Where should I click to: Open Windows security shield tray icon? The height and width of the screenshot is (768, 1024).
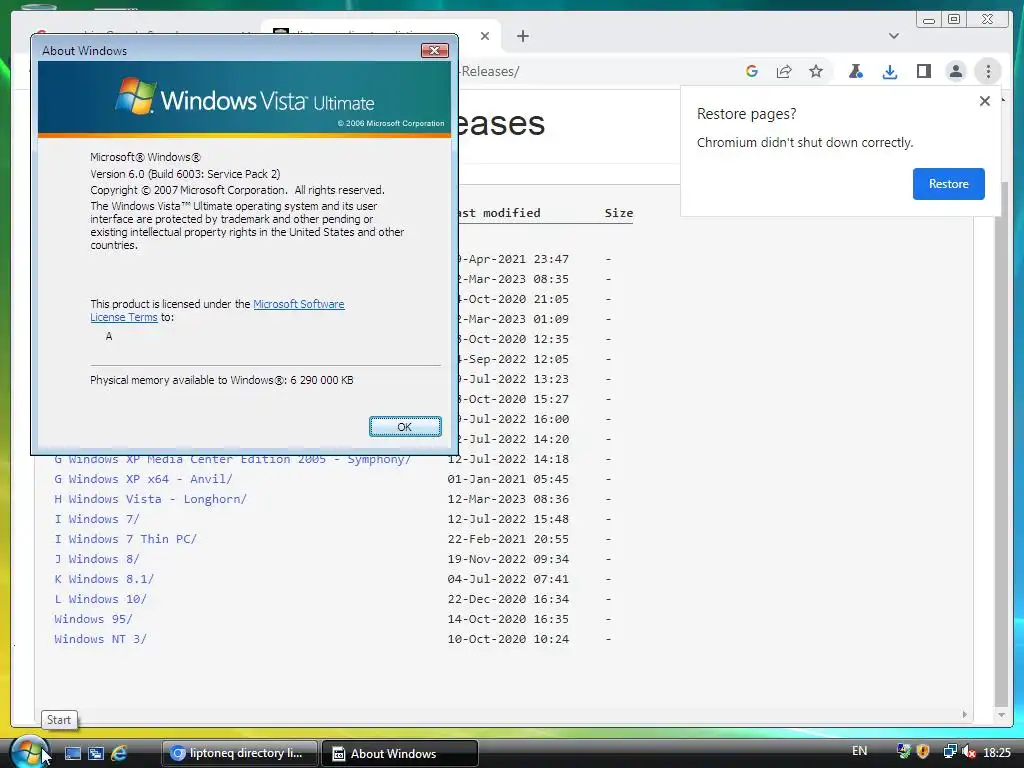click(922, 752)
